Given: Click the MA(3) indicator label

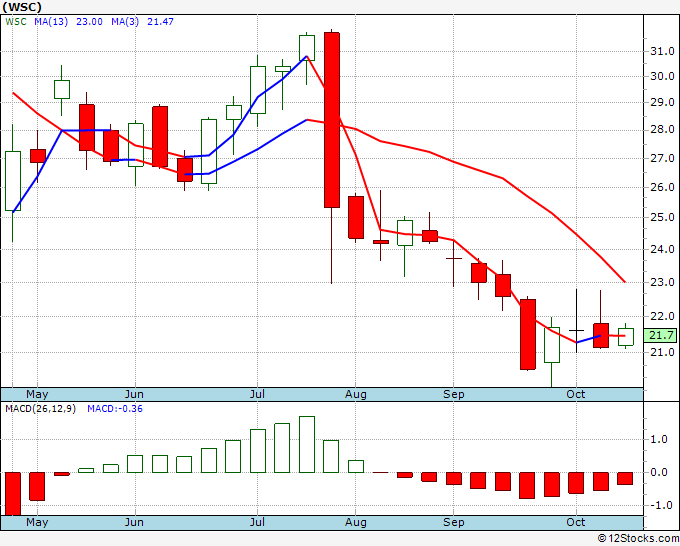Looking at the screenshot, I should click(125, 22).
